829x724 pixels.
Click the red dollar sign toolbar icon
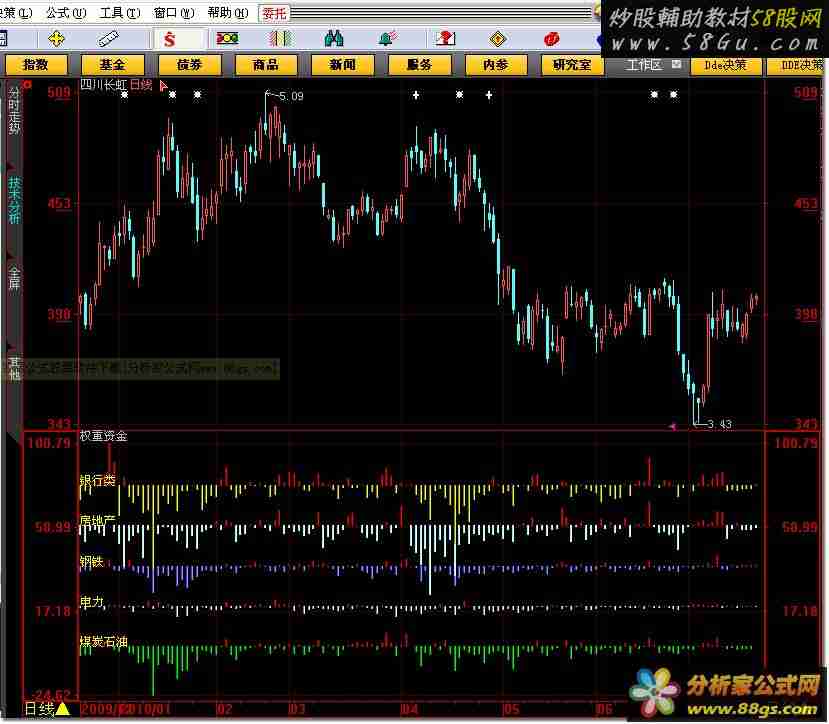170,39
